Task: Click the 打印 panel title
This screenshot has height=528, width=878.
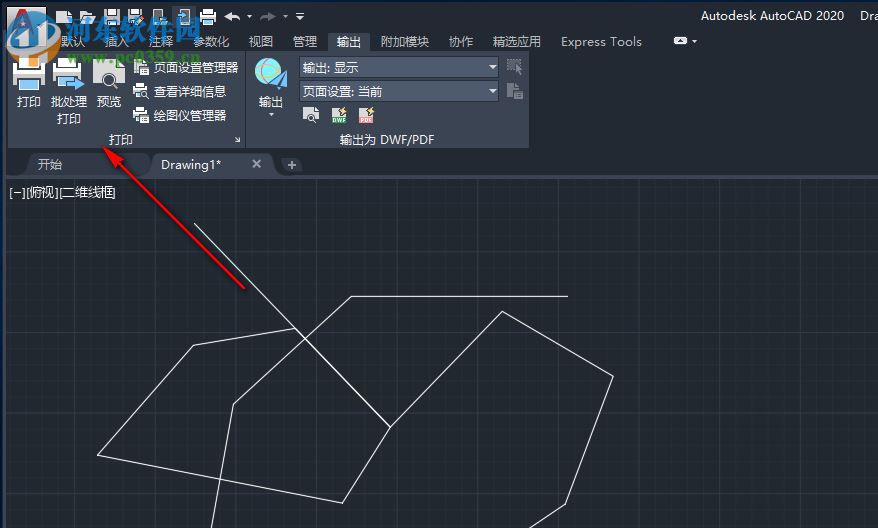Action: point(121,139)
